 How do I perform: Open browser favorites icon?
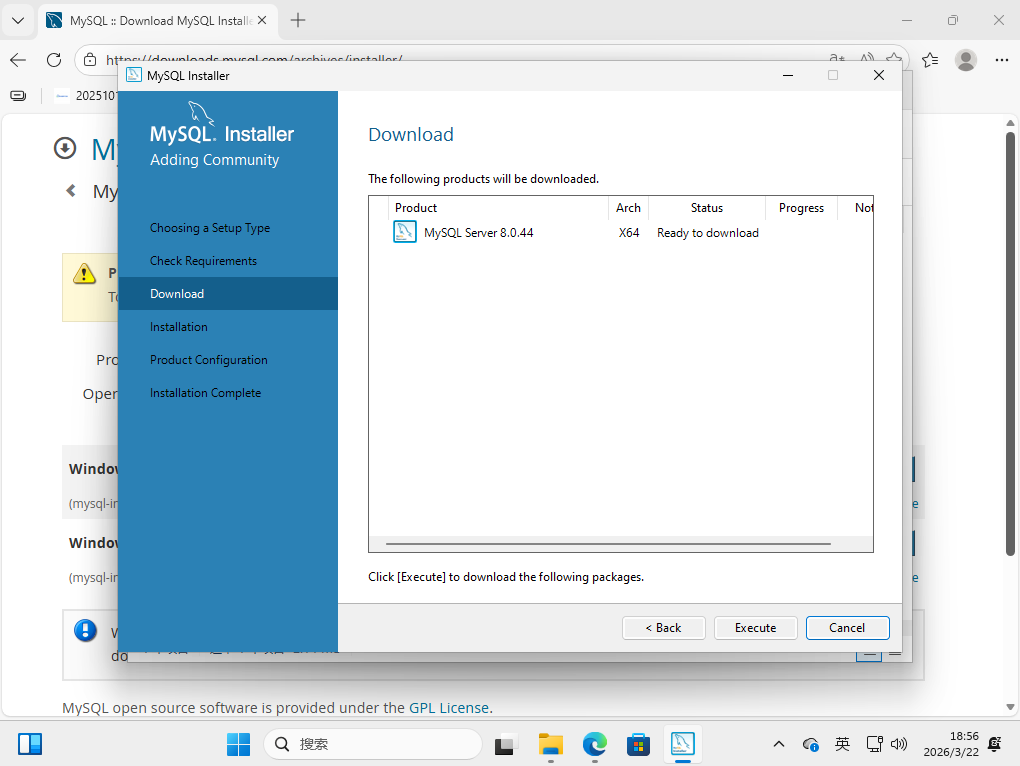click(x=930, y=60)
